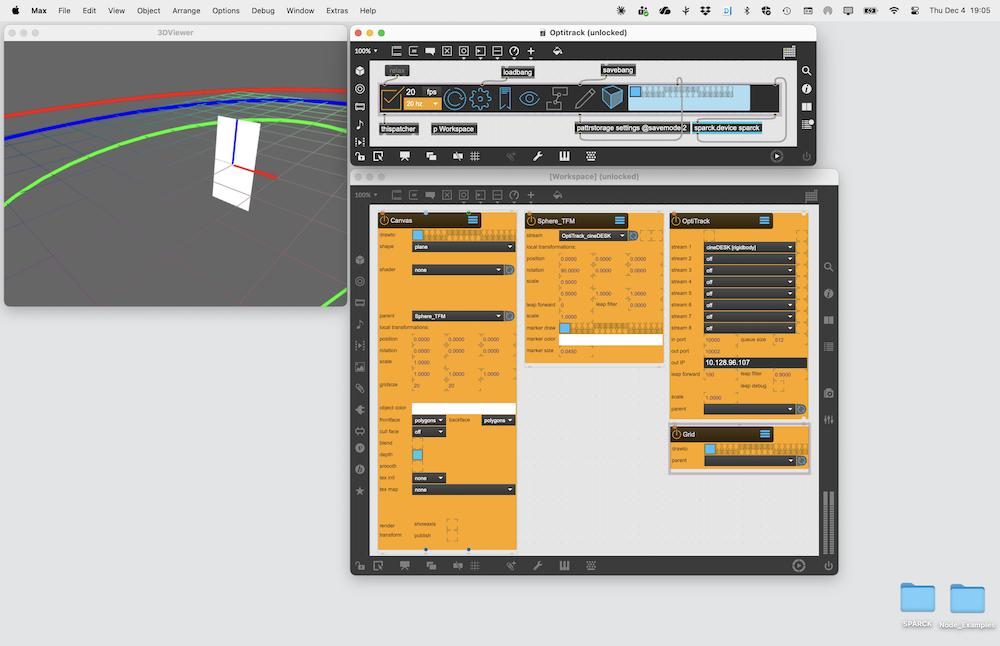Click the eye viewer icon in the toolbar

tap(530, 98)
